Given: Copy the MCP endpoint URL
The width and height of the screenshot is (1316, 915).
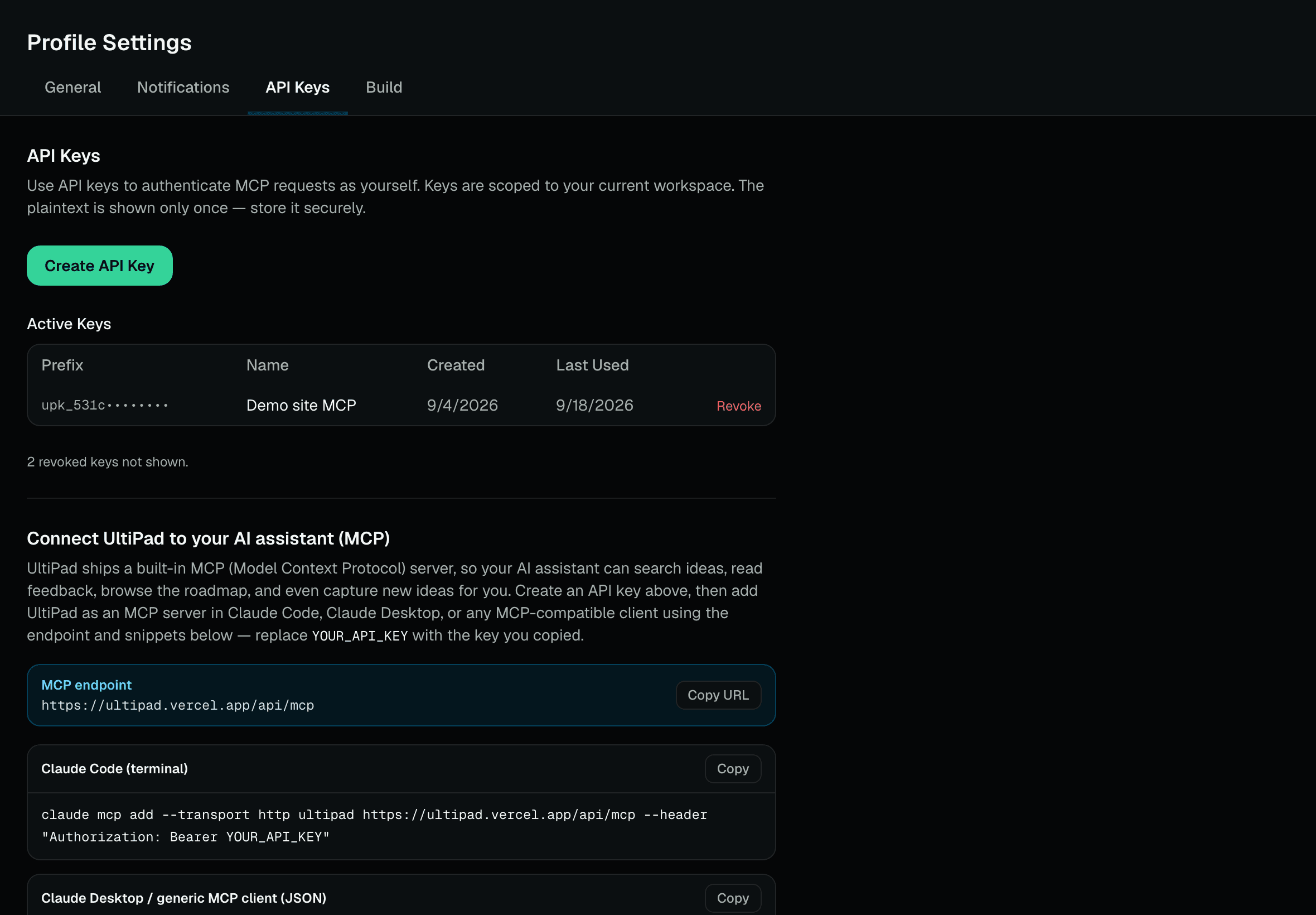Looking at the screenshot, I should tap(718, 695).
